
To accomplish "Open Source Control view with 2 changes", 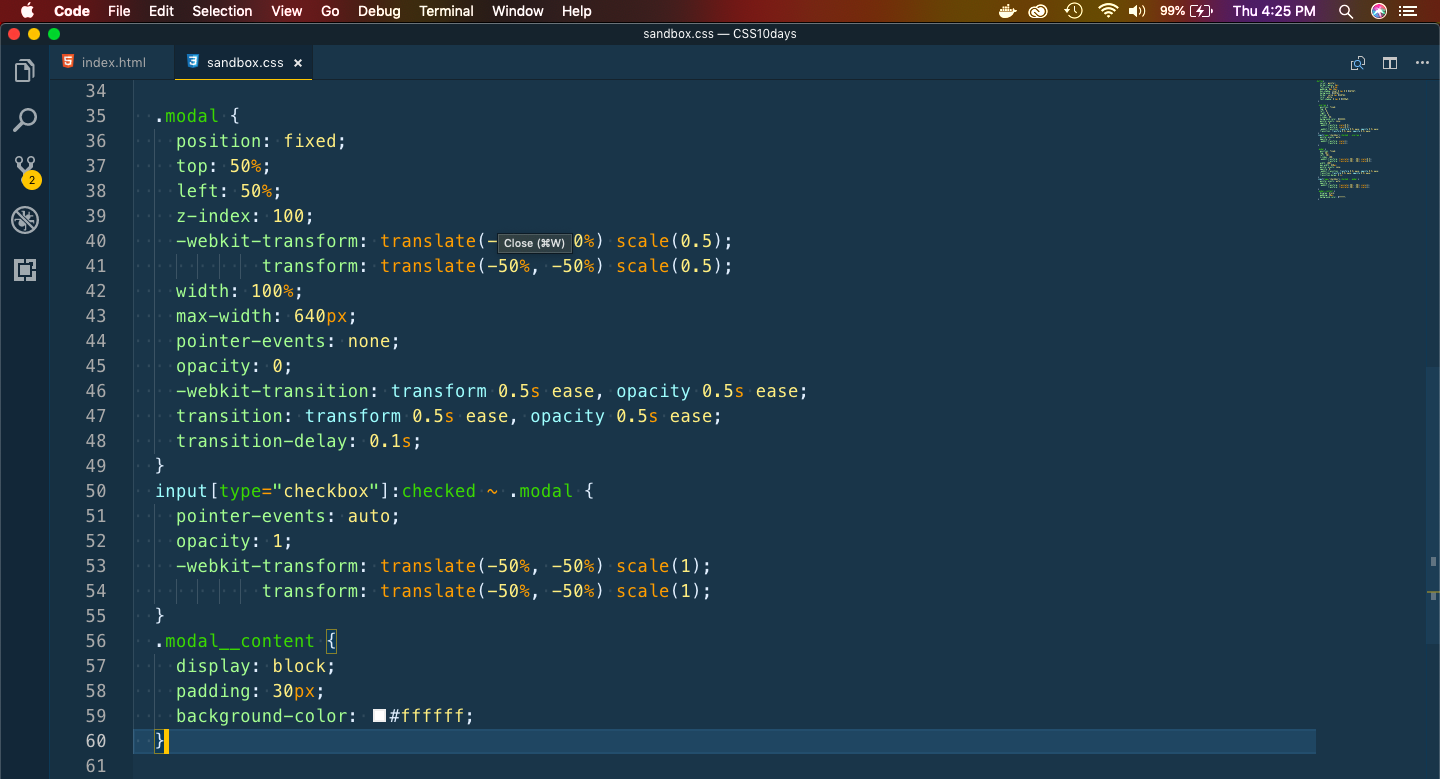I will pyautogui.click(x=25, y=171).
